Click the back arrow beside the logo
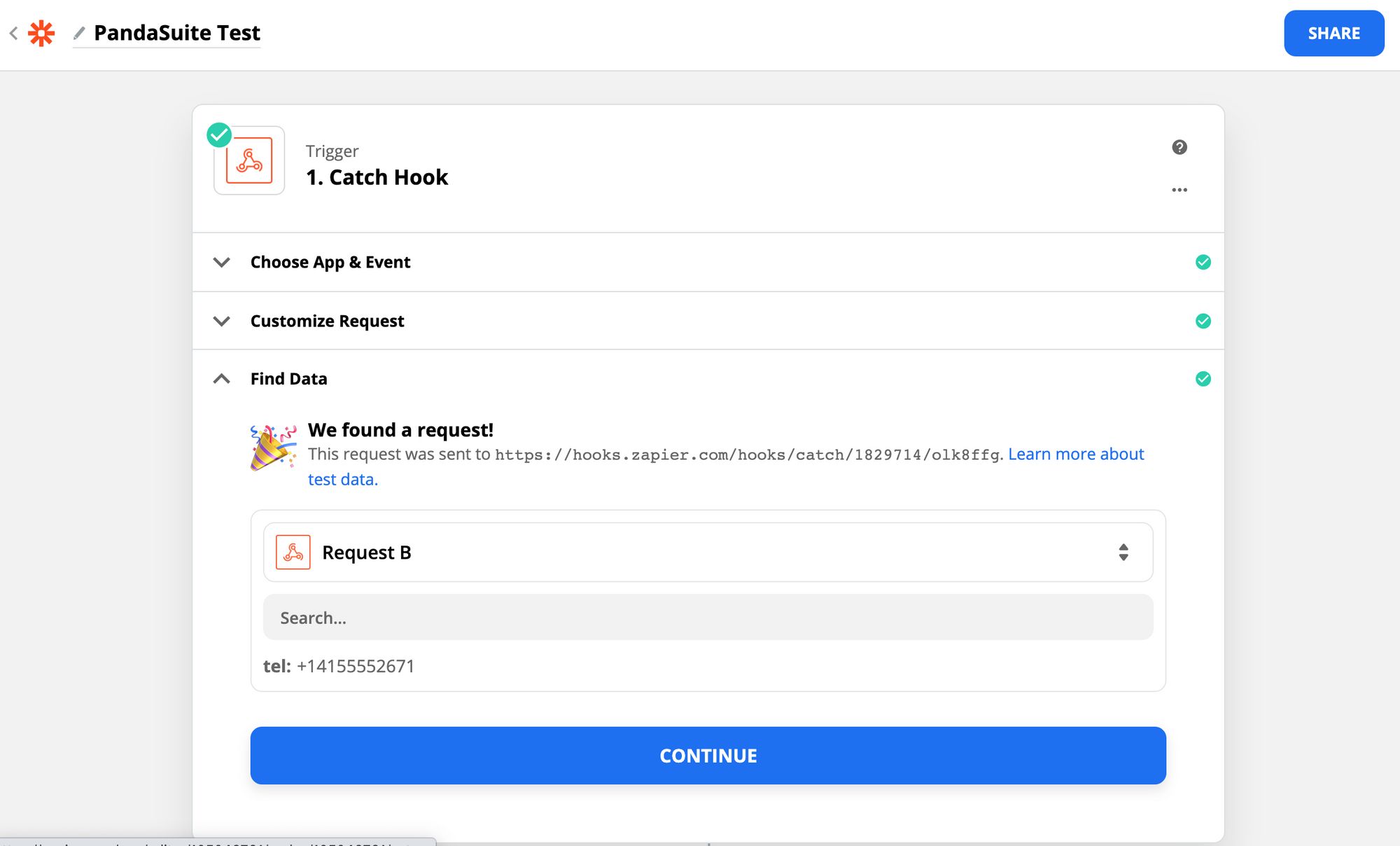 [13, 32]
